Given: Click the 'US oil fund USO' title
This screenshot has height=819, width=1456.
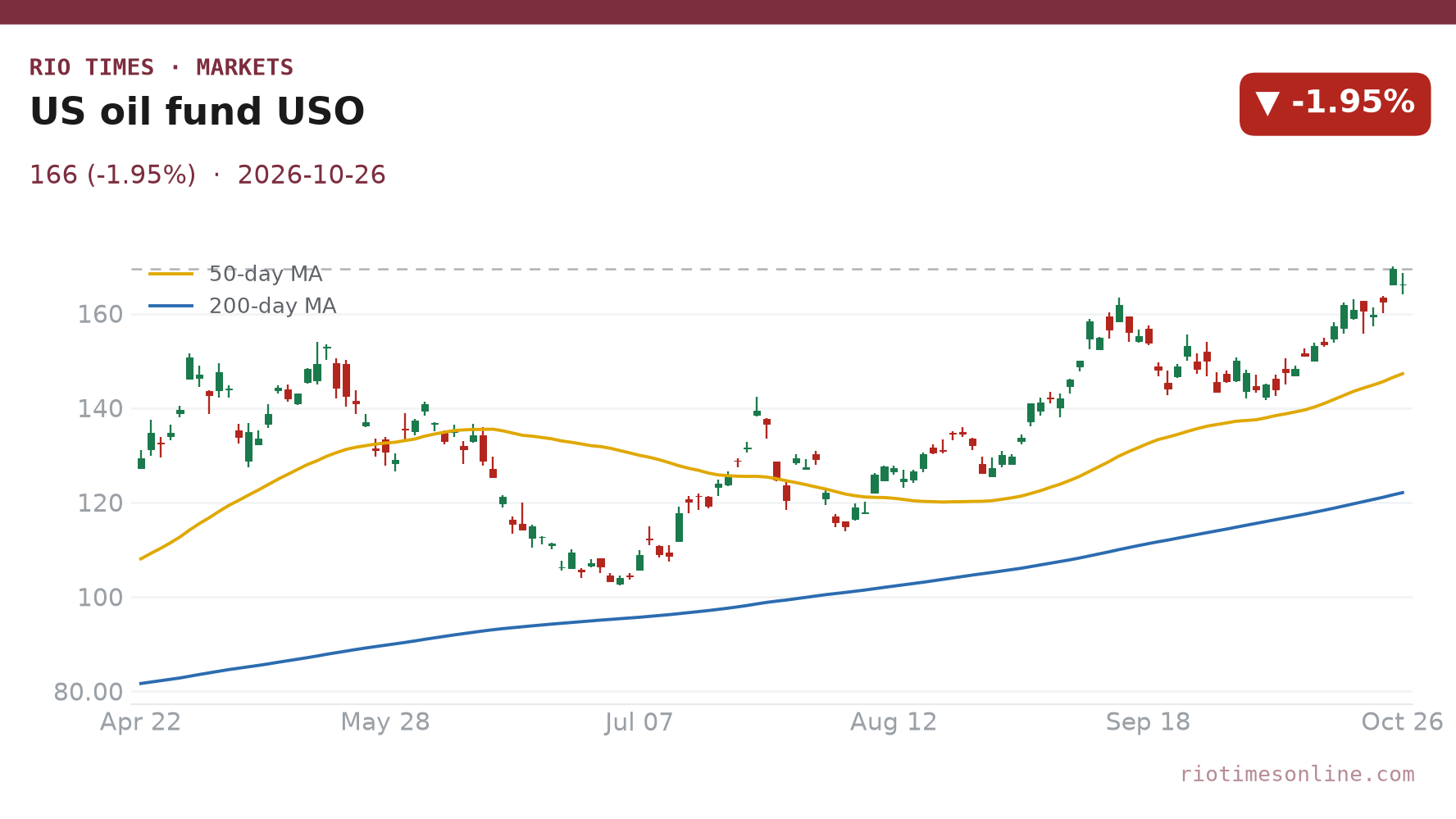Looking at the screenshot, I should 197,111.
